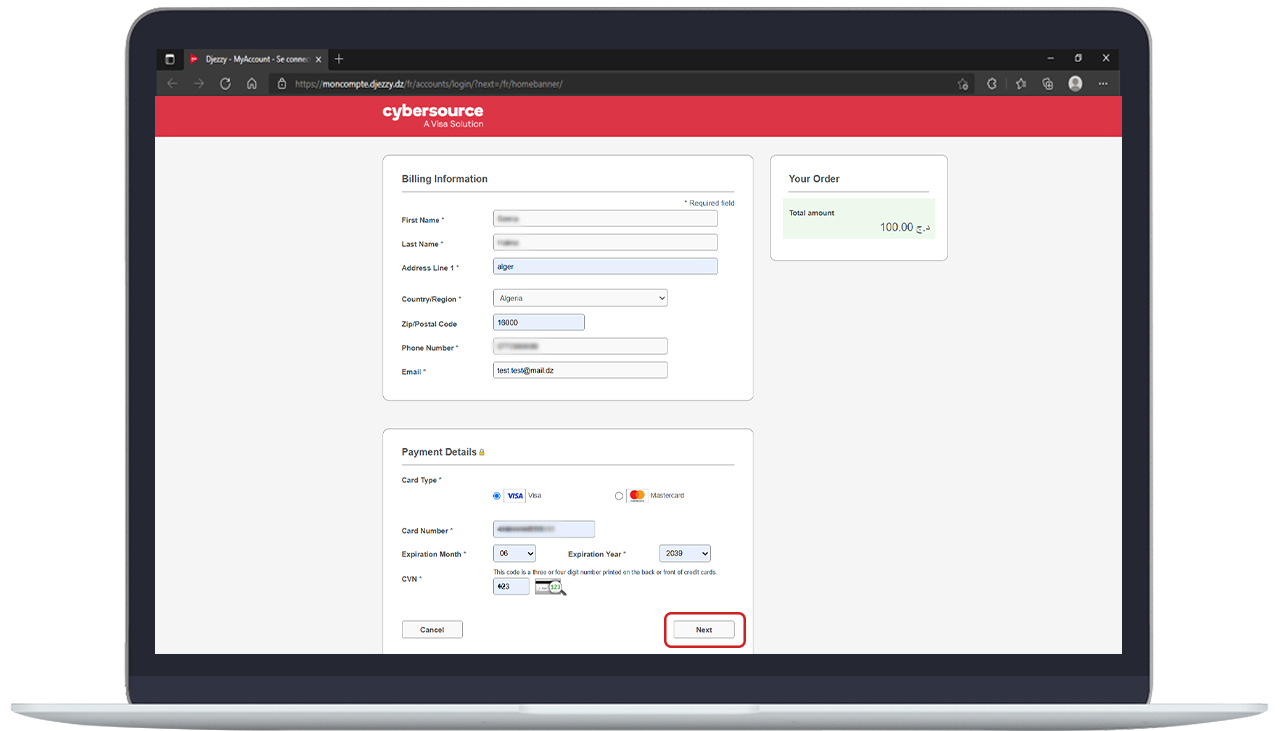Click the Visa card logo
Image resolution: width=1280 pixels, height=731 pixels.
(x=514, y=495)
